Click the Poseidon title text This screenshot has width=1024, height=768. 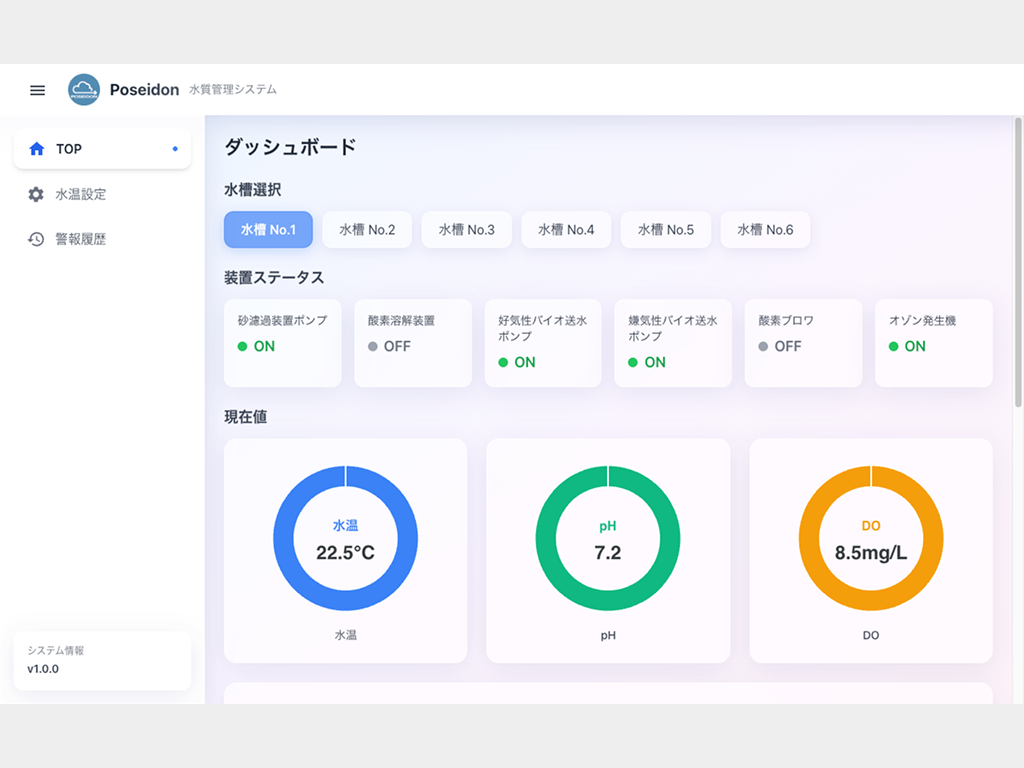[144, 89]
